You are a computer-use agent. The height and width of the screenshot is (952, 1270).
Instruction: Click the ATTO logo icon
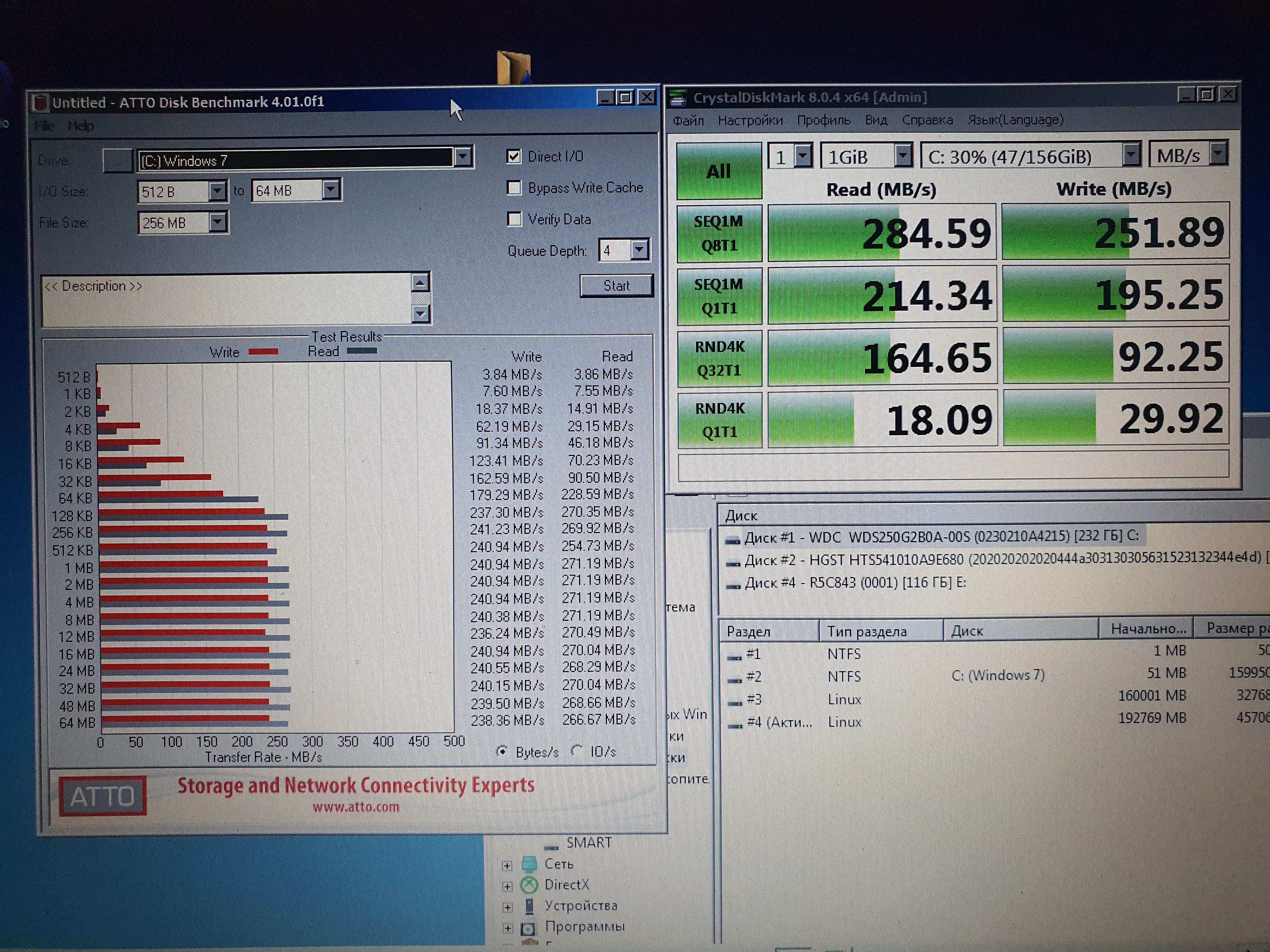(x=103, y=796)
